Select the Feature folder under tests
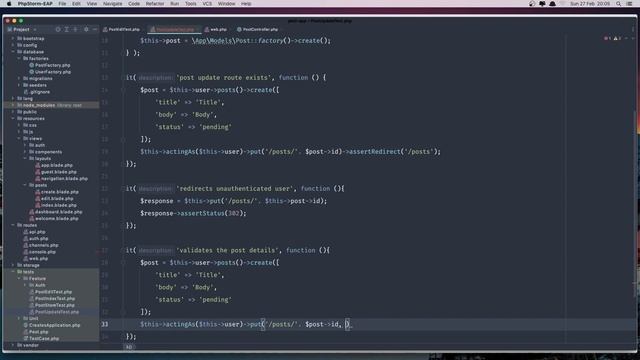The image size is (640, 360). (x=34, y=278)
